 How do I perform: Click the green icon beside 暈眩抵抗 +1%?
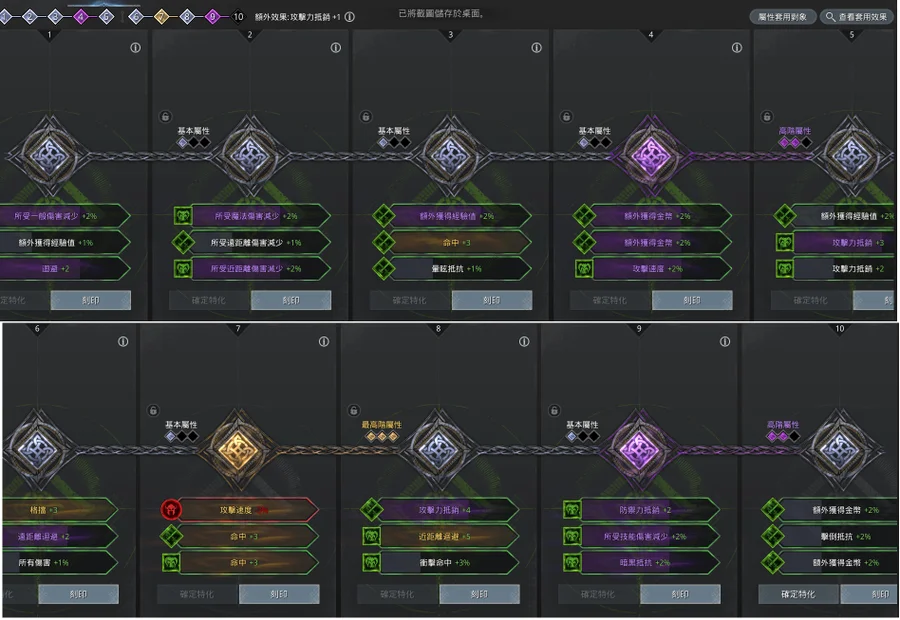pyautogui.click(x=383, y=269)
